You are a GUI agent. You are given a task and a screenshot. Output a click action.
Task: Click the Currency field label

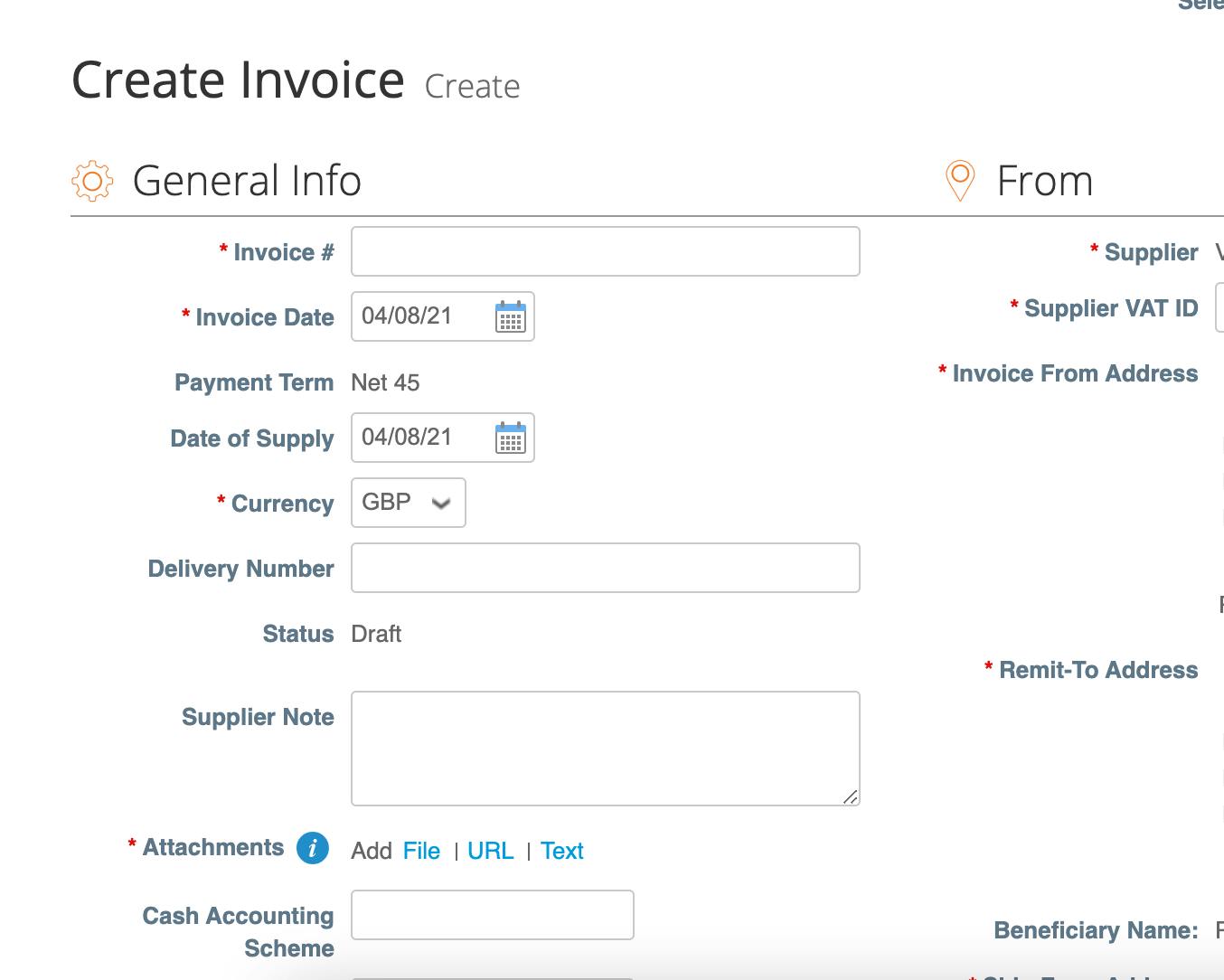[x=282, y=504]
